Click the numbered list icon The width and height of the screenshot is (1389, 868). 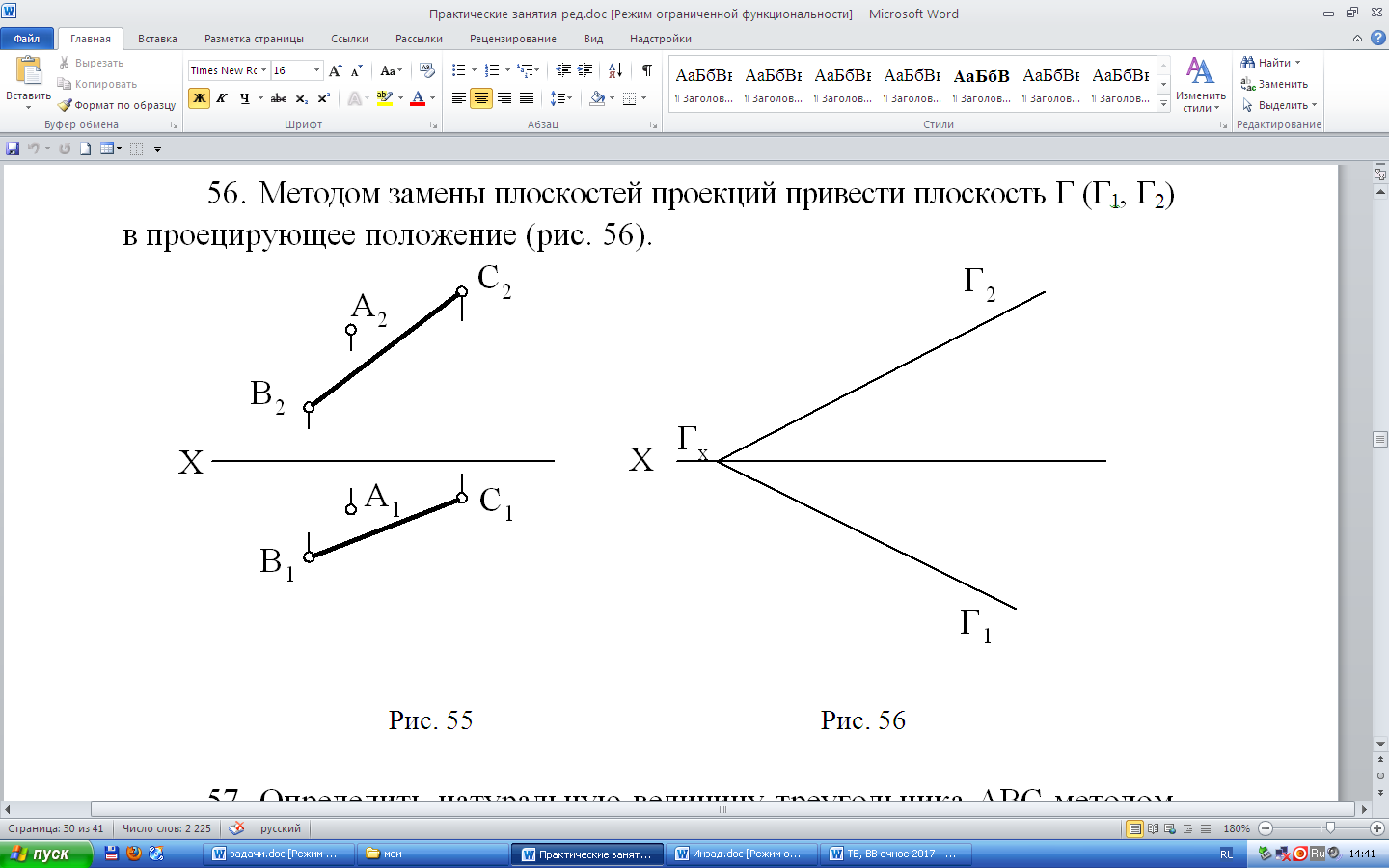[492, 70]
